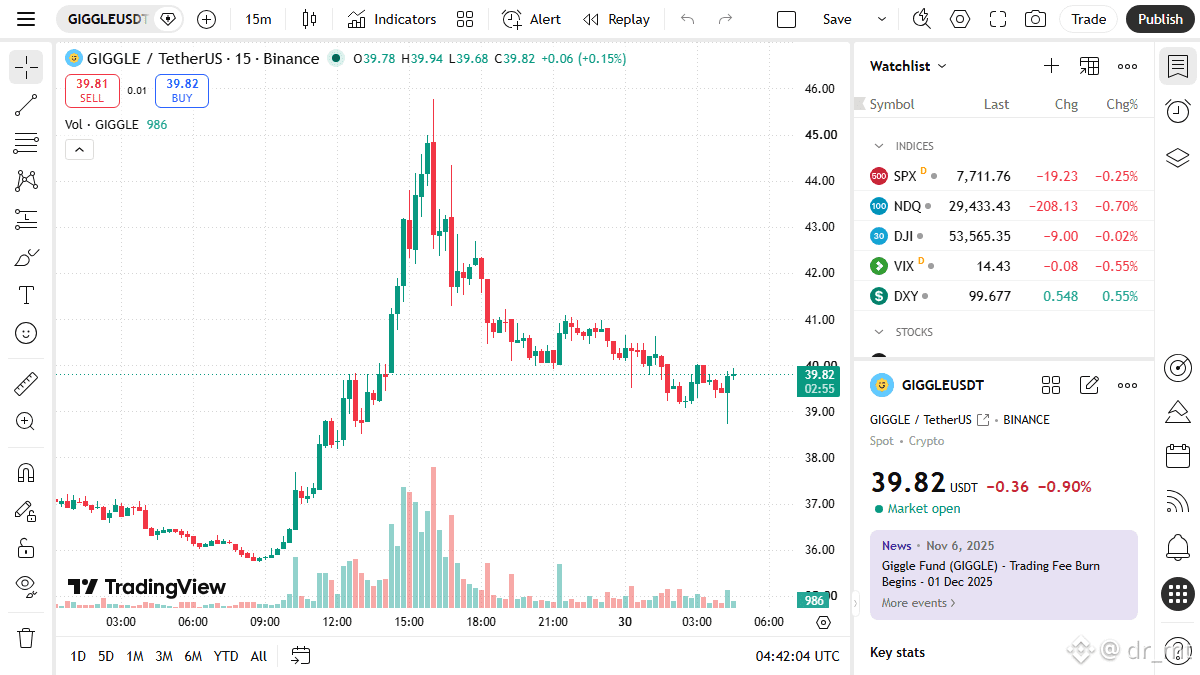Select the All time range
Viewport: 1200px width, 675px height.
click(258, 656)
